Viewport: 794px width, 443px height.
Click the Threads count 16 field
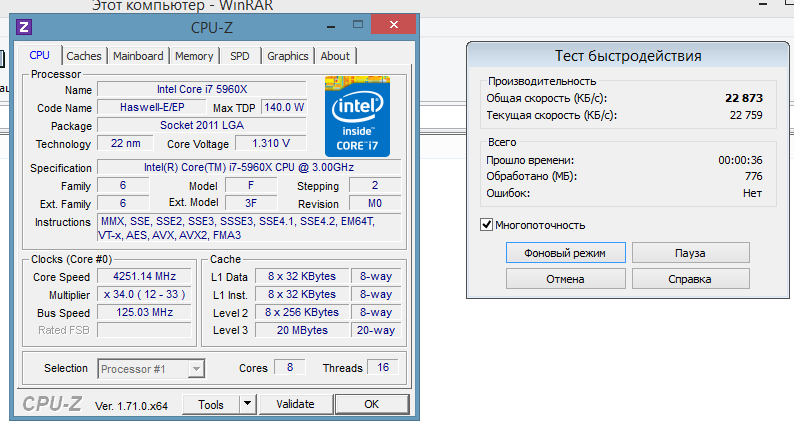click(x=383, y=367)
